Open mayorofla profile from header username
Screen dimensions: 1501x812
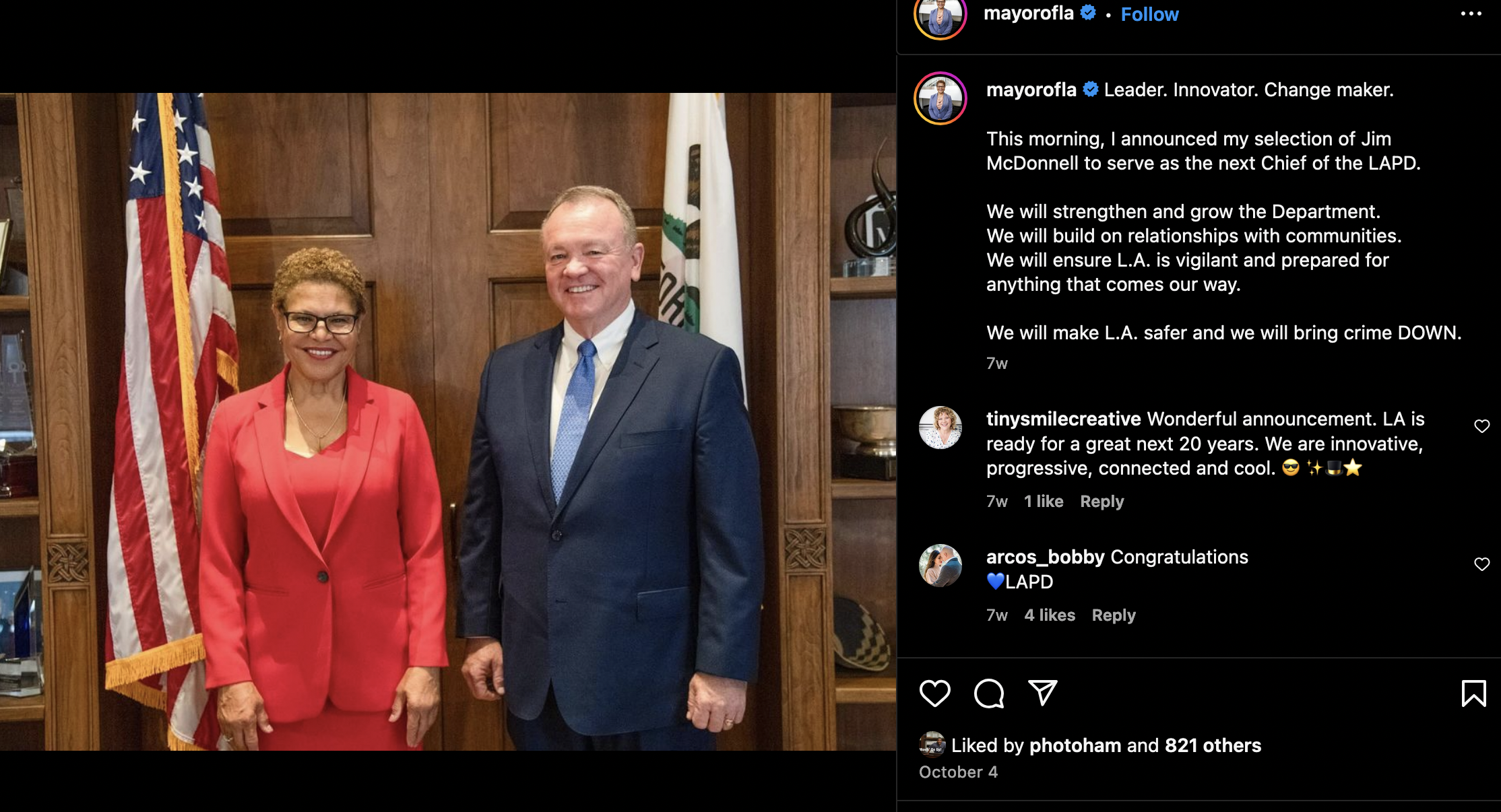click(x=1028, y=13)
